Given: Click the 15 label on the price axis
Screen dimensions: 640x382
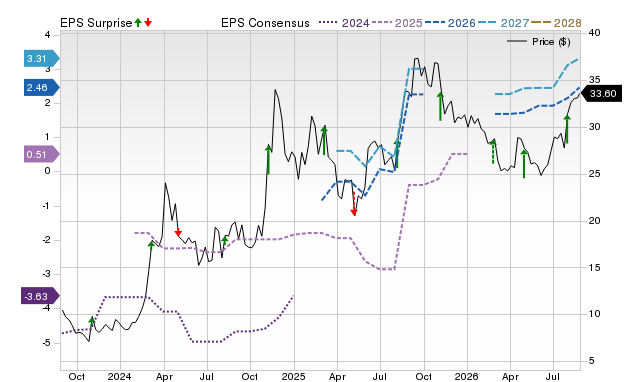Looking at the screenshot, I should [x=595, y=268].
